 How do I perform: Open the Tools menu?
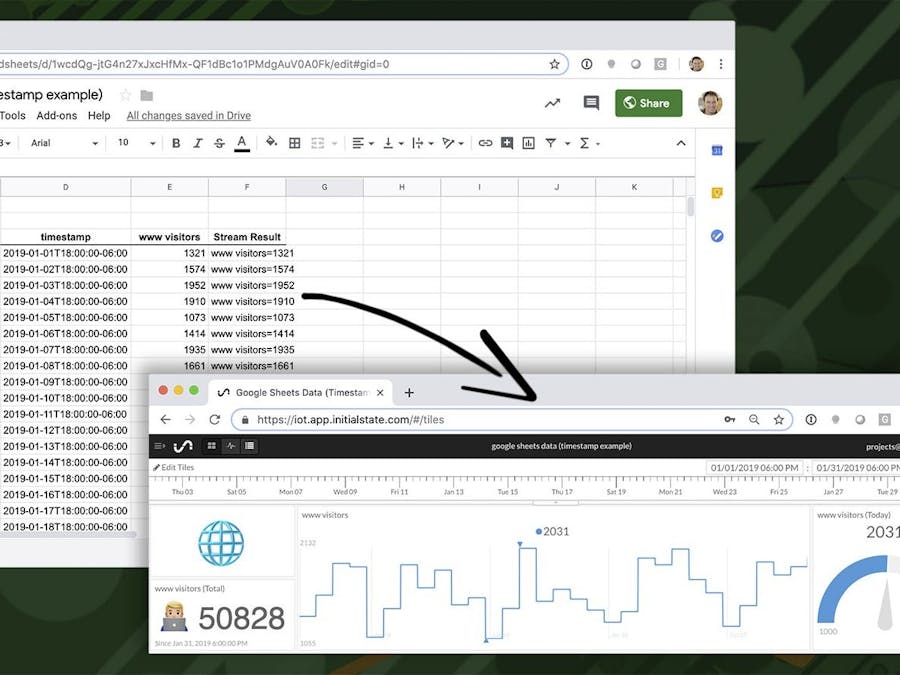click(x=12, y=115)
